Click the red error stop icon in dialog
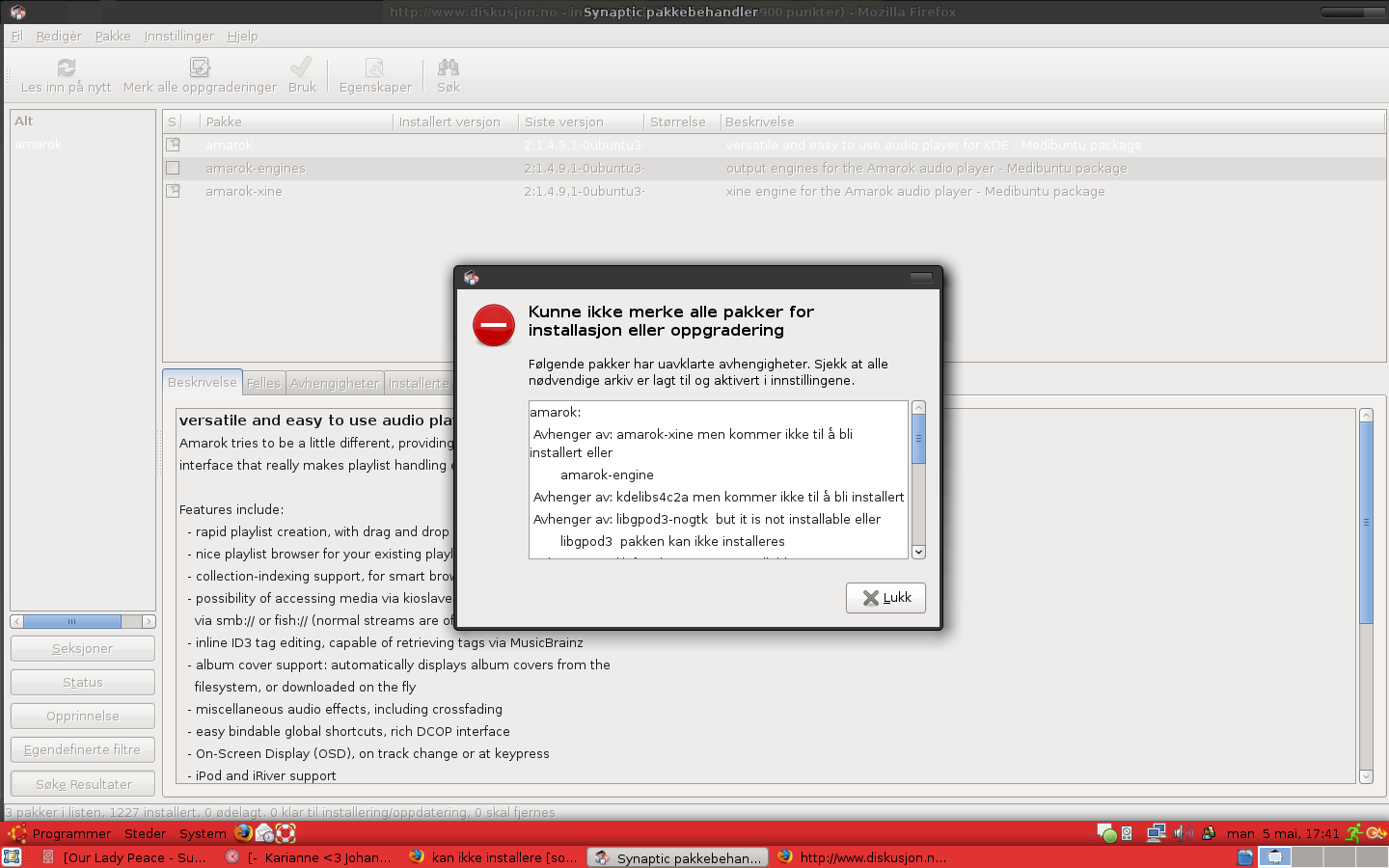Viewport: 1389px width, 868px height. click(x=494, y=325)
